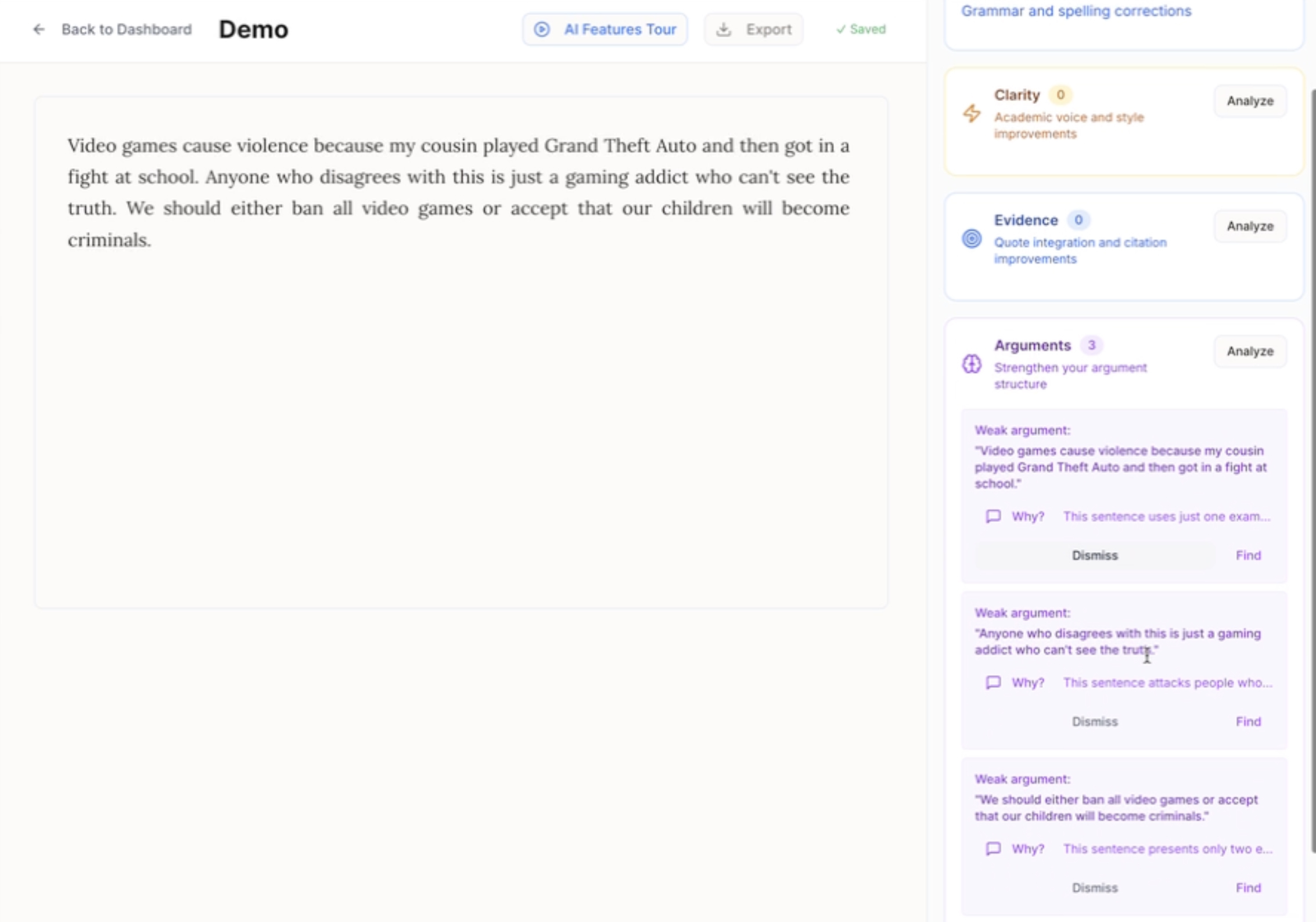
Task: Click Analyze for Evidence improvements
Action: coord(1249,226)
